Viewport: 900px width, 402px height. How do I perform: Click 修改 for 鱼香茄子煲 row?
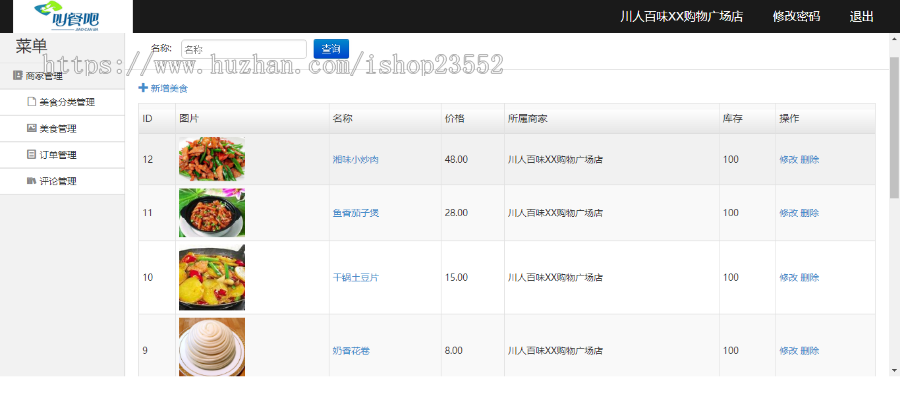pos(788,213)
